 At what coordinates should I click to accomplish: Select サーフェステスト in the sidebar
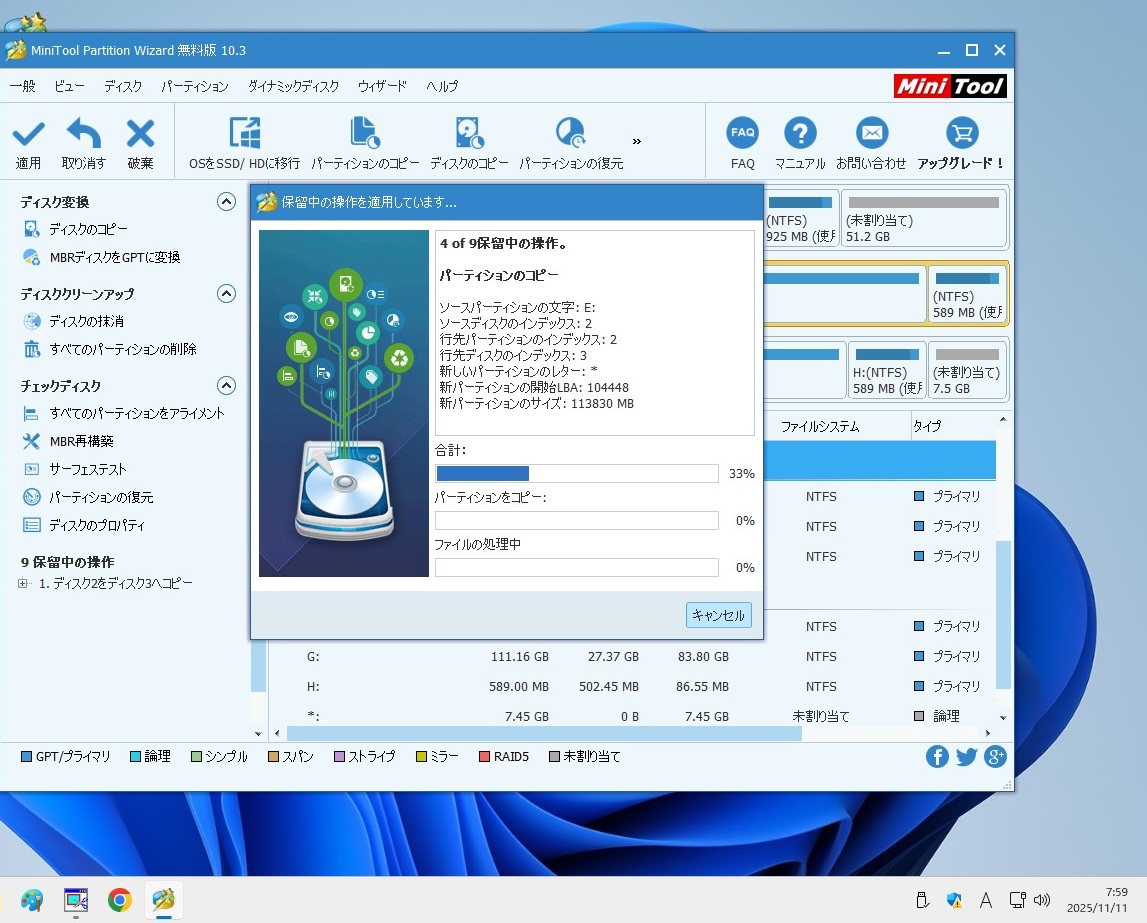pos(88,469)
